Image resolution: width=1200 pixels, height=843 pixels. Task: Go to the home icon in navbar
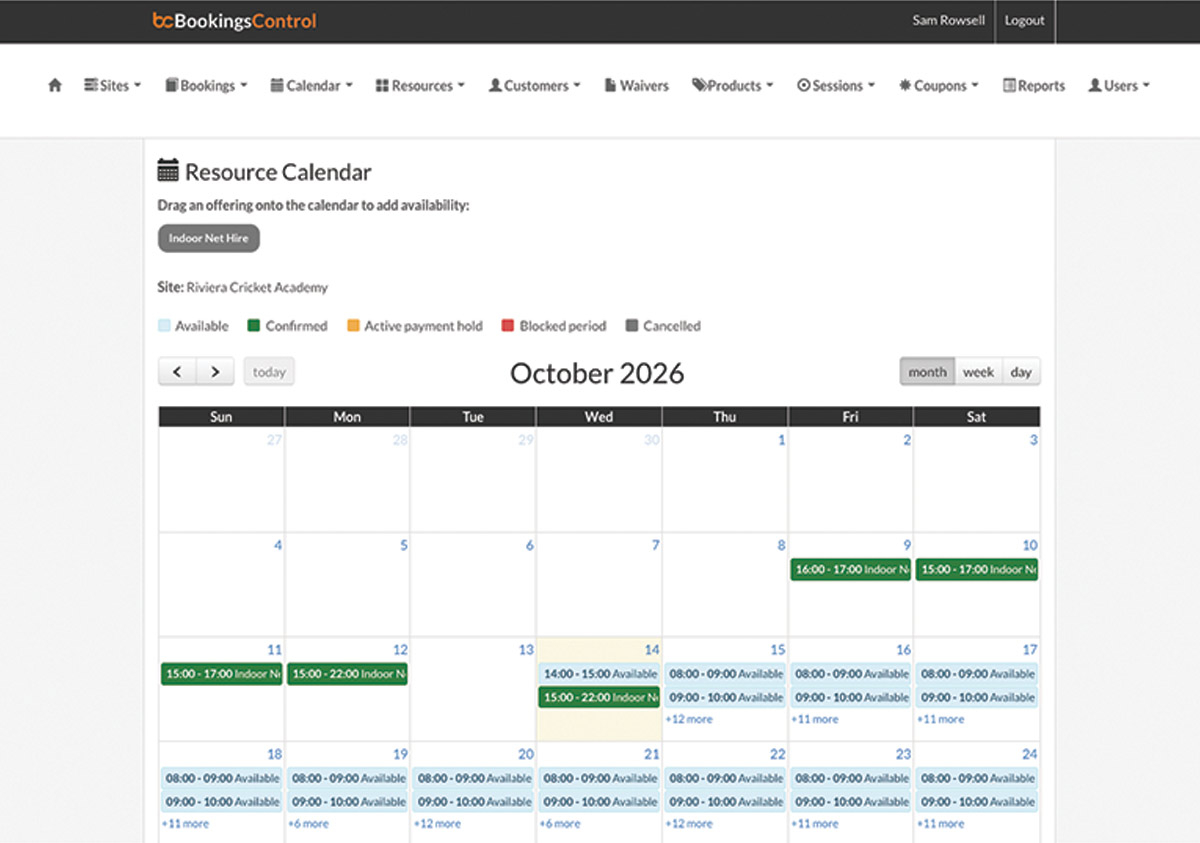[55, 86]
